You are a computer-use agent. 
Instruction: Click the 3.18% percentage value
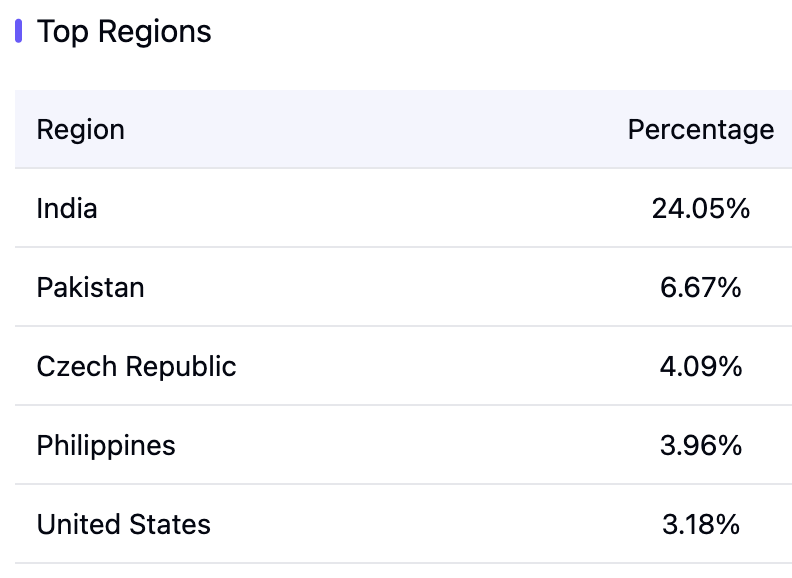(700, 525)
